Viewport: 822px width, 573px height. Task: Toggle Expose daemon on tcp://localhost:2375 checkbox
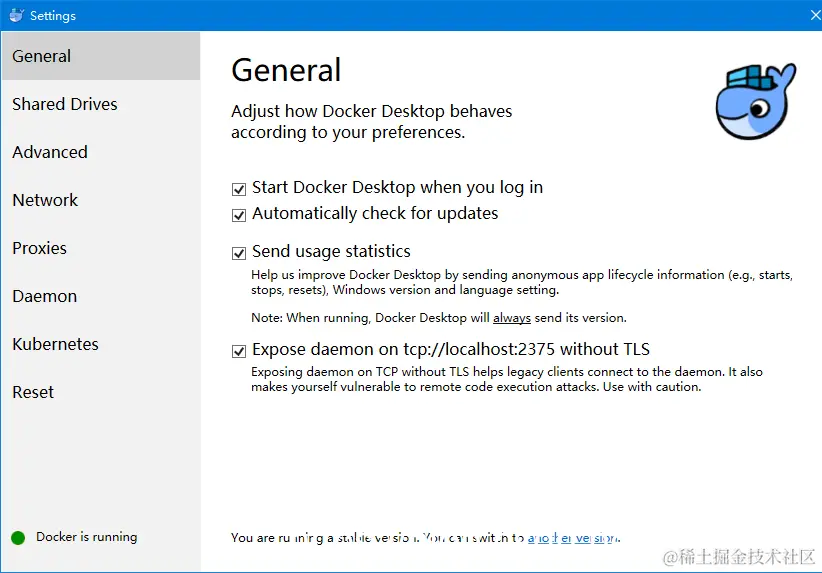(239, 351)
